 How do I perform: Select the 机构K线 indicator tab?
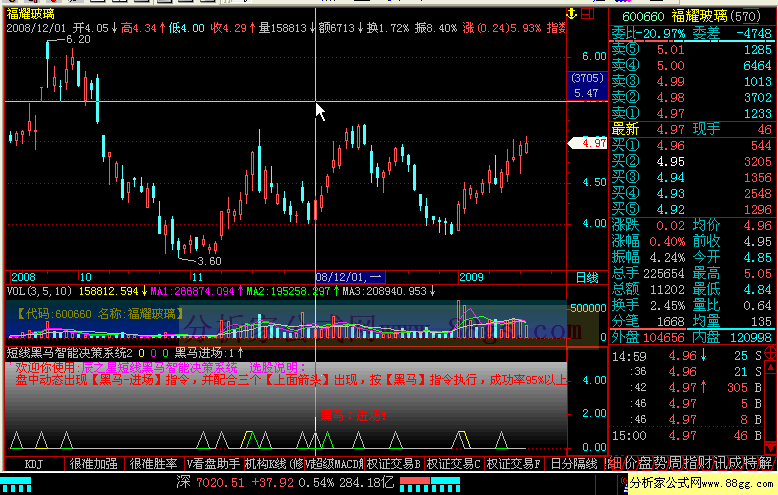[274, 464]
